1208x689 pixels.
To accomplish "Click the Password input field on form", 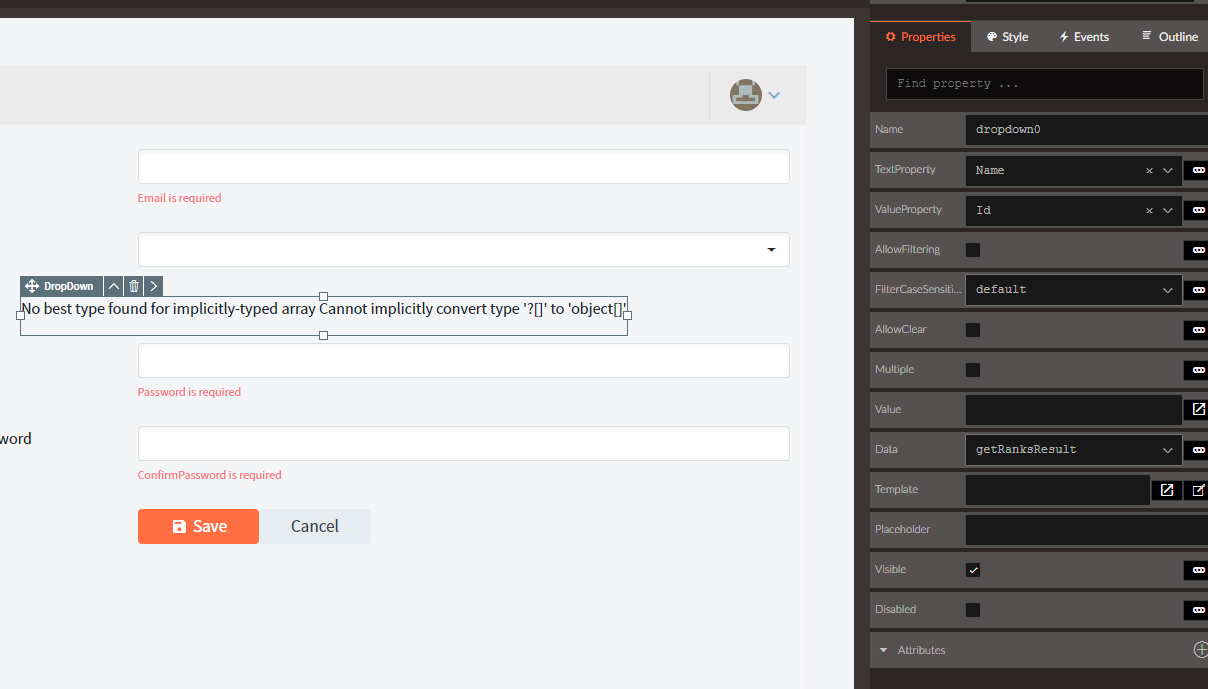I will [464, 361].
